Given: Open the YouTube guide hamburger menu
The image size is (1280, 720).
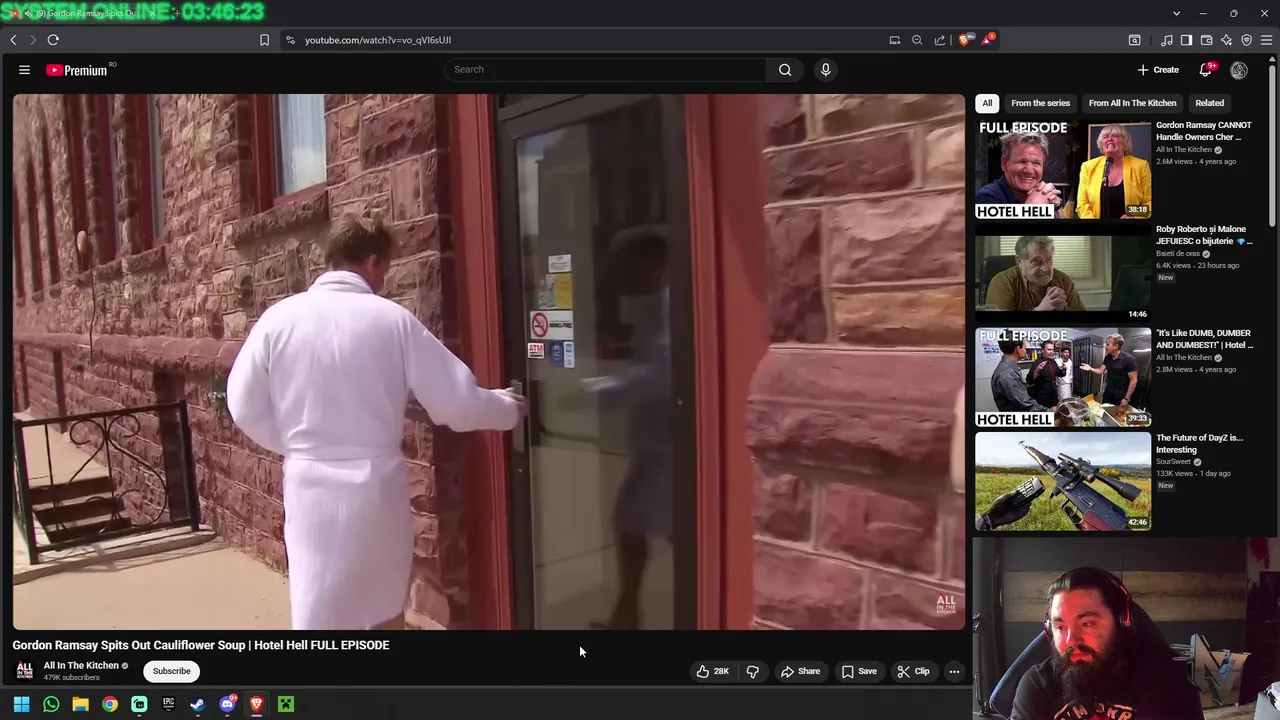Looking at the screenshot, I should (24, 70).
